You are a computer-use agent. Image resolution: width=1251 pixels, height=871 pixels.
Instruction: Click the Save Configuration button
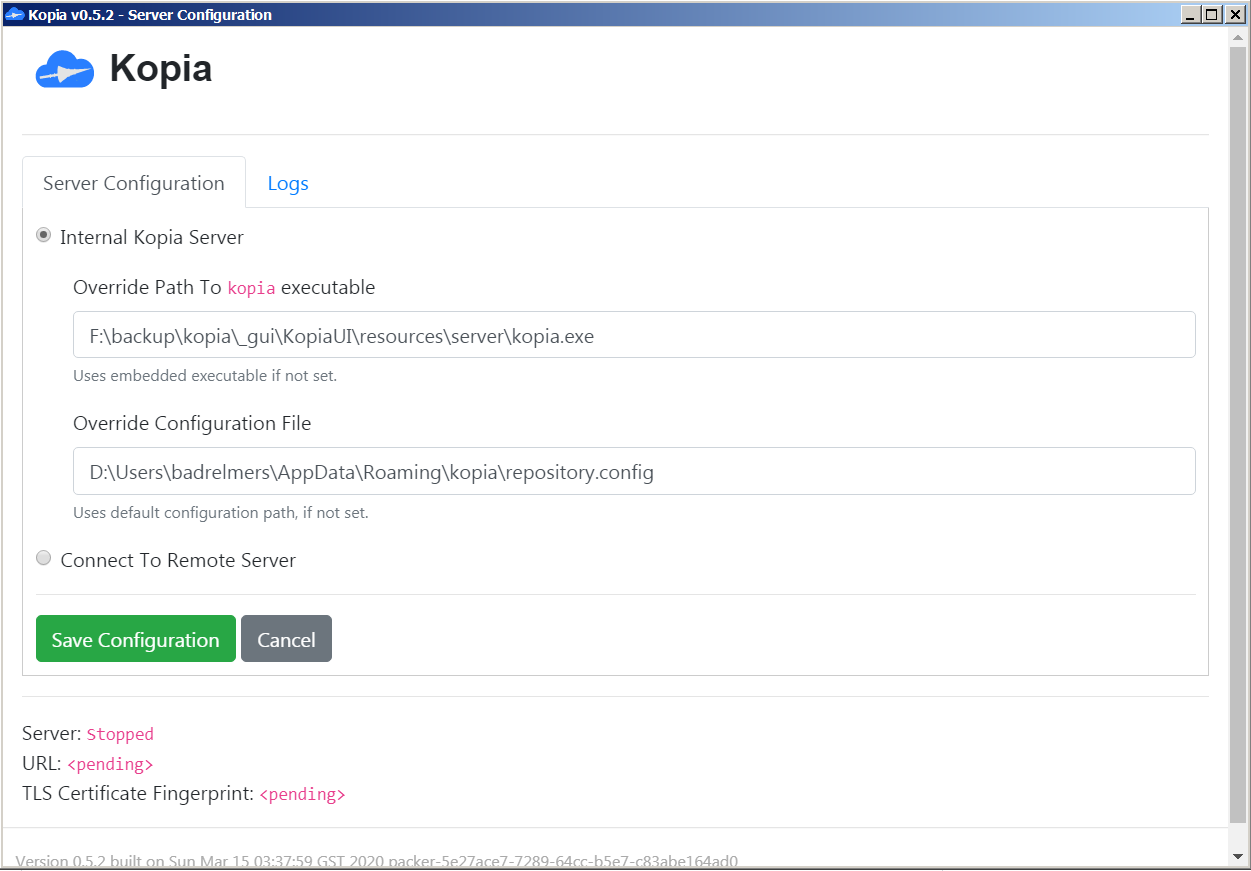pos(135,638)
